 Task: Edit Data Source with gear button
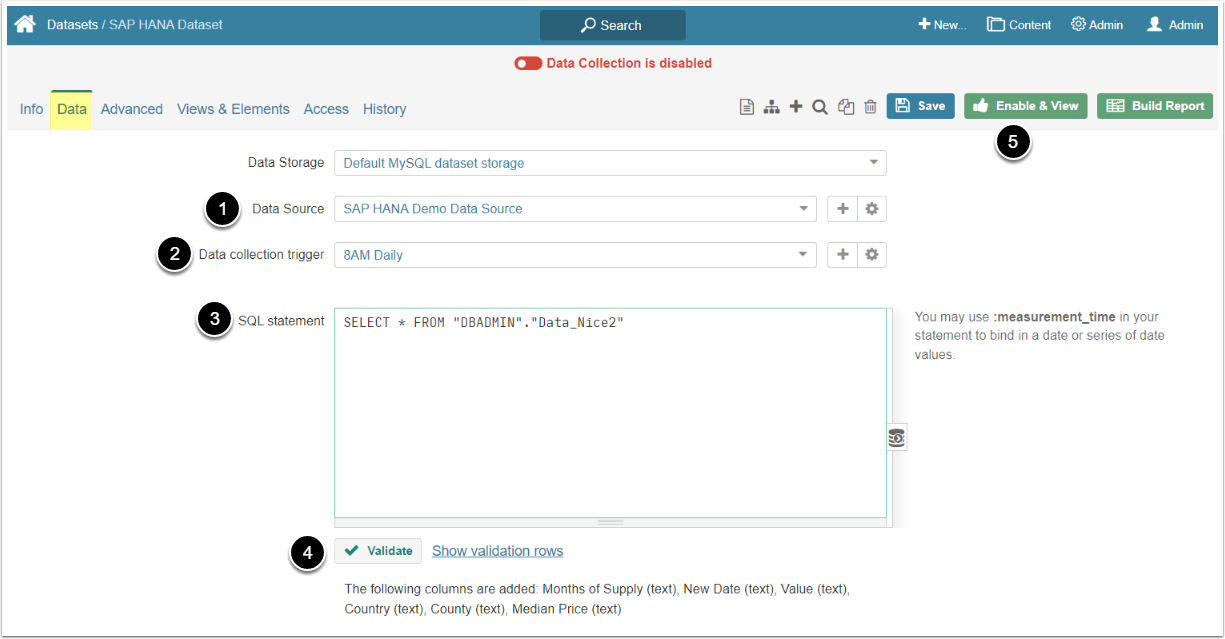coord(872,209)
